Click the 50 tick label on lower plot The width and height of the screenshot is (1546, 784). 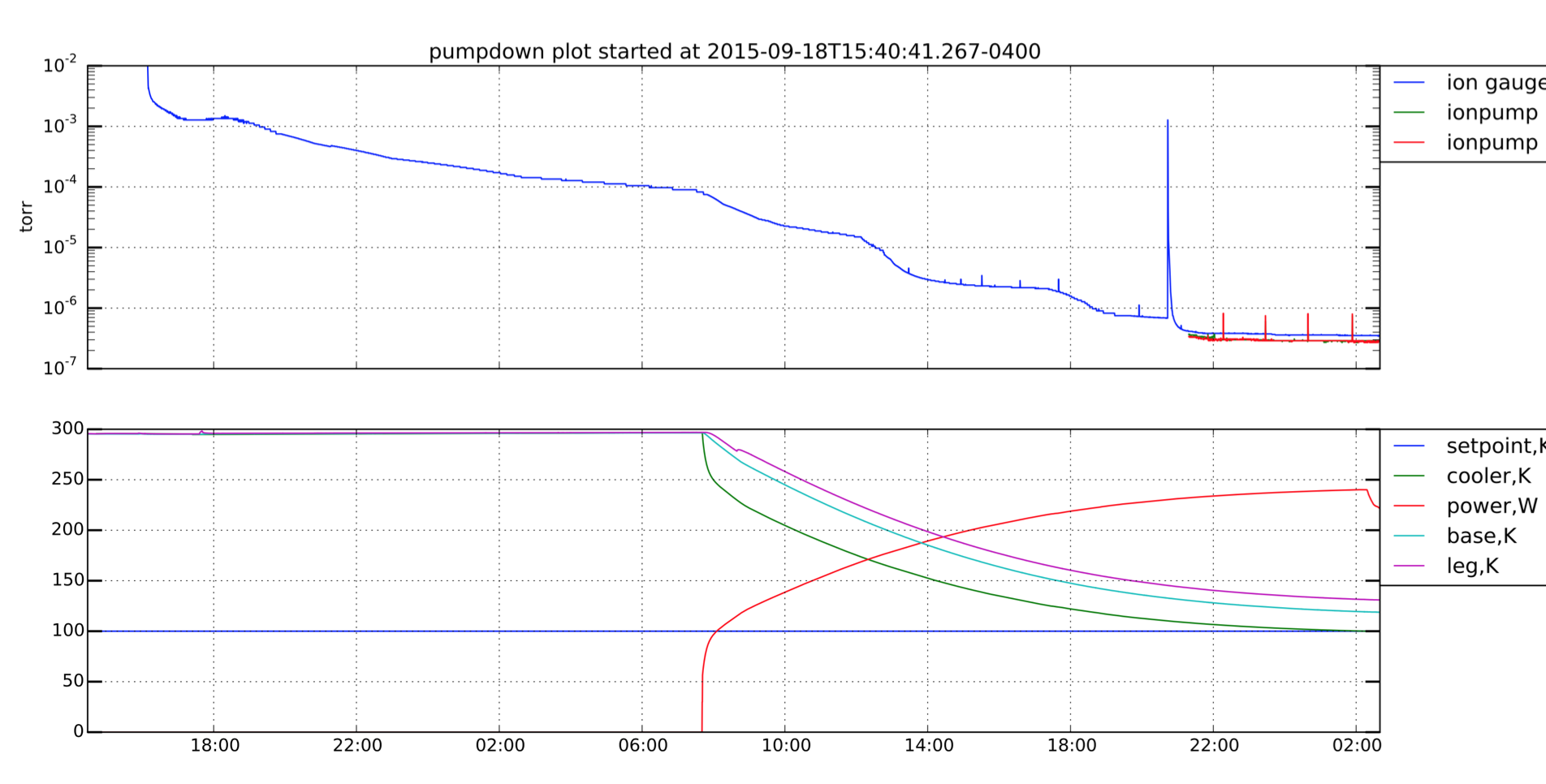[73, 681]
